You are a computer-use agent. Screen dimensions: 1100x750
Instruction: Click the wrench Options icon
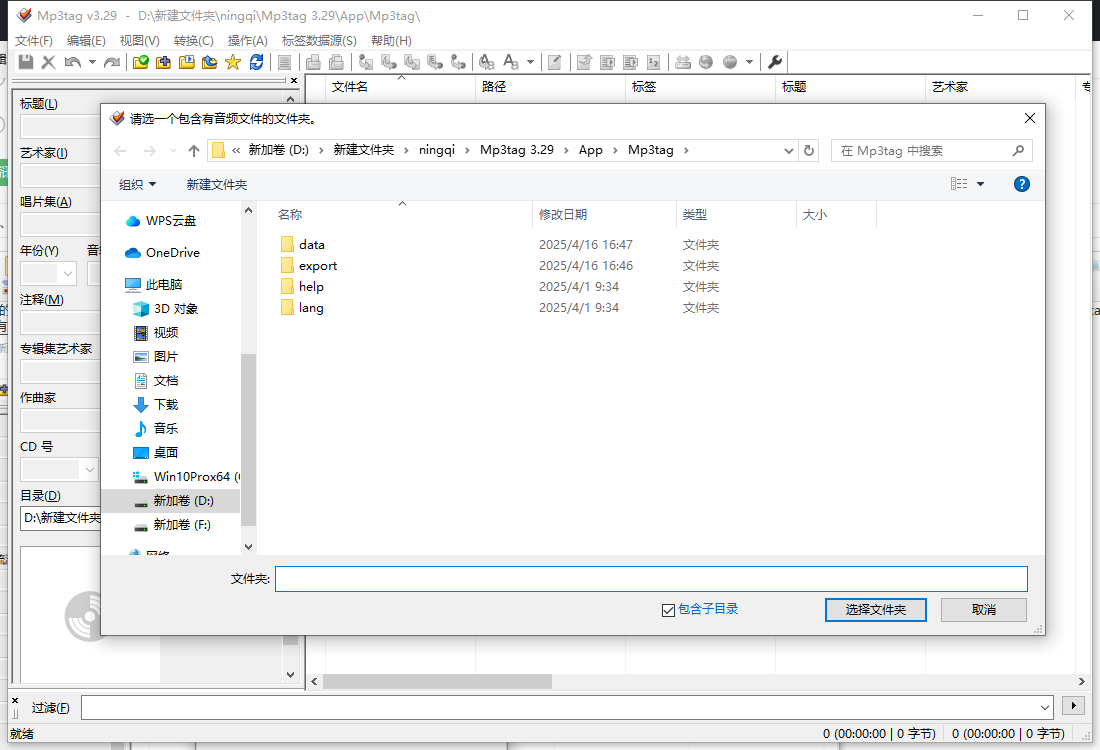pos(774,62)
